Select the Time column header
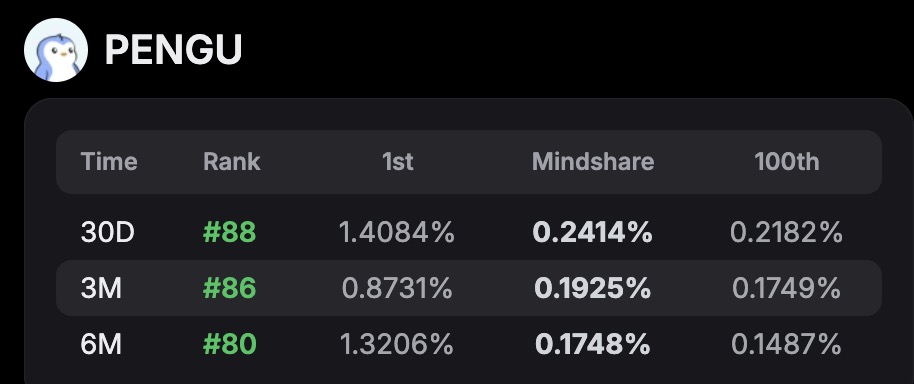The width and height of the screenshot is (914, 384). pyautogui.click(x=109, y=161)
